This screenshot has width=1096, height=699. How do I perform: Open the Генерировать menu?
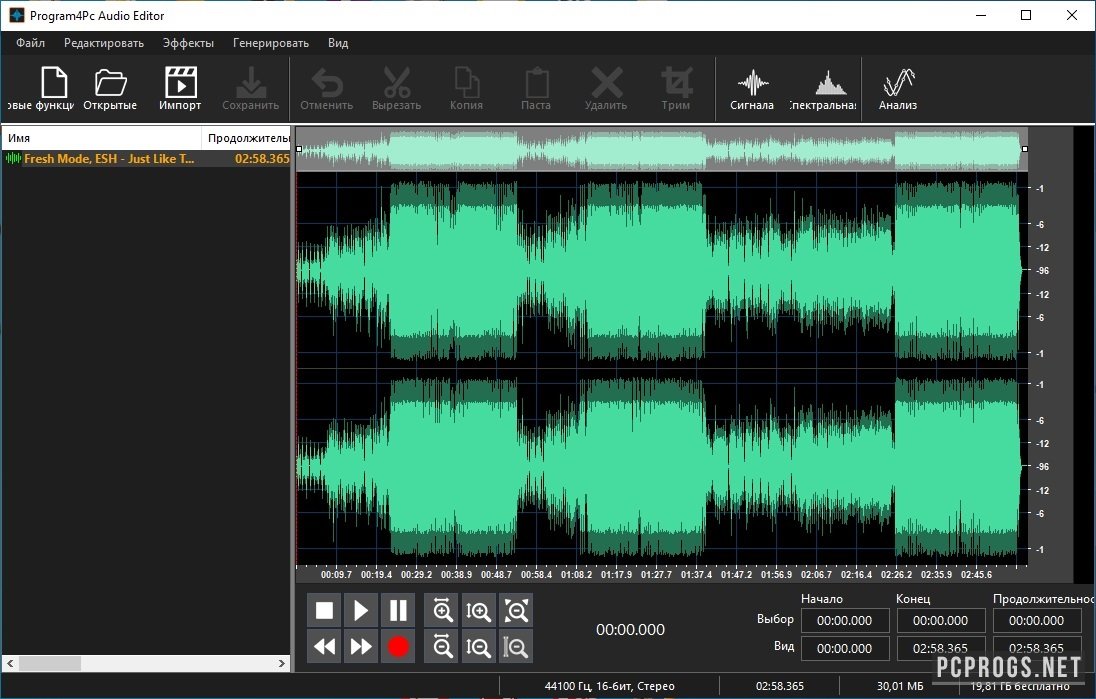pos(270,43)
